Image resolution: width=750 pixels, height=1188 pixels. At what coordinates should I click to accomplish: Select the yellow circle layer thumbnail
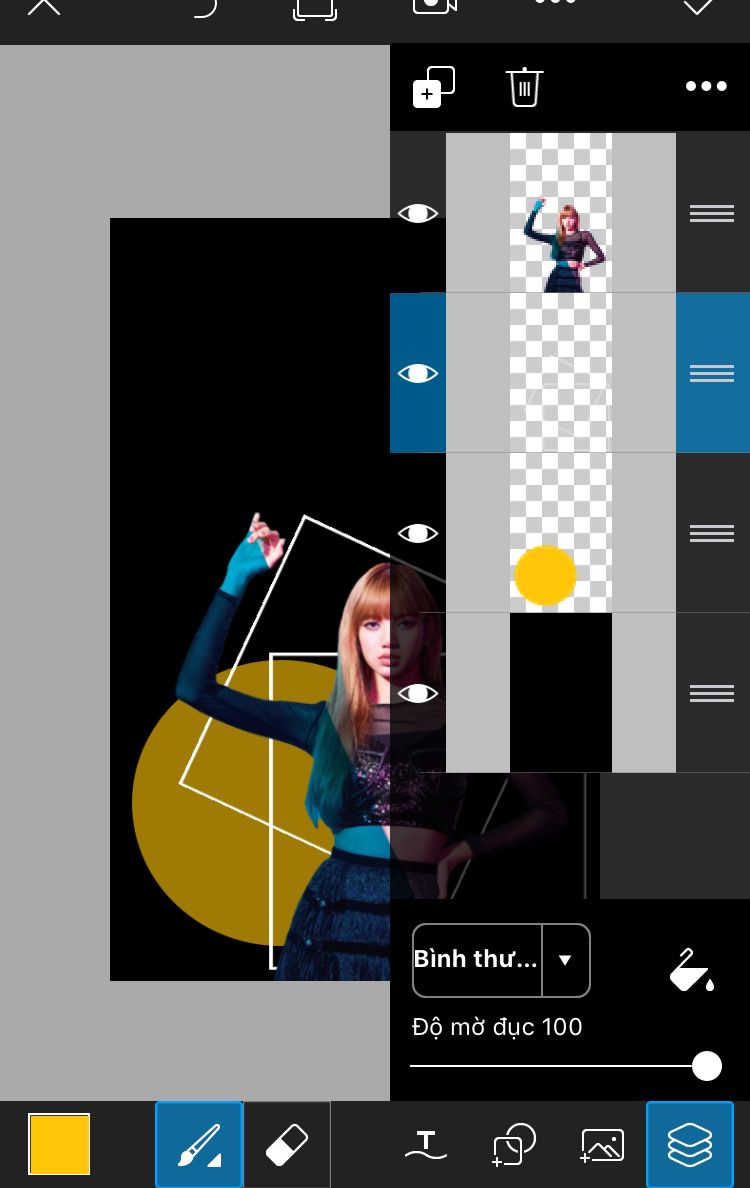coord(561,533)
